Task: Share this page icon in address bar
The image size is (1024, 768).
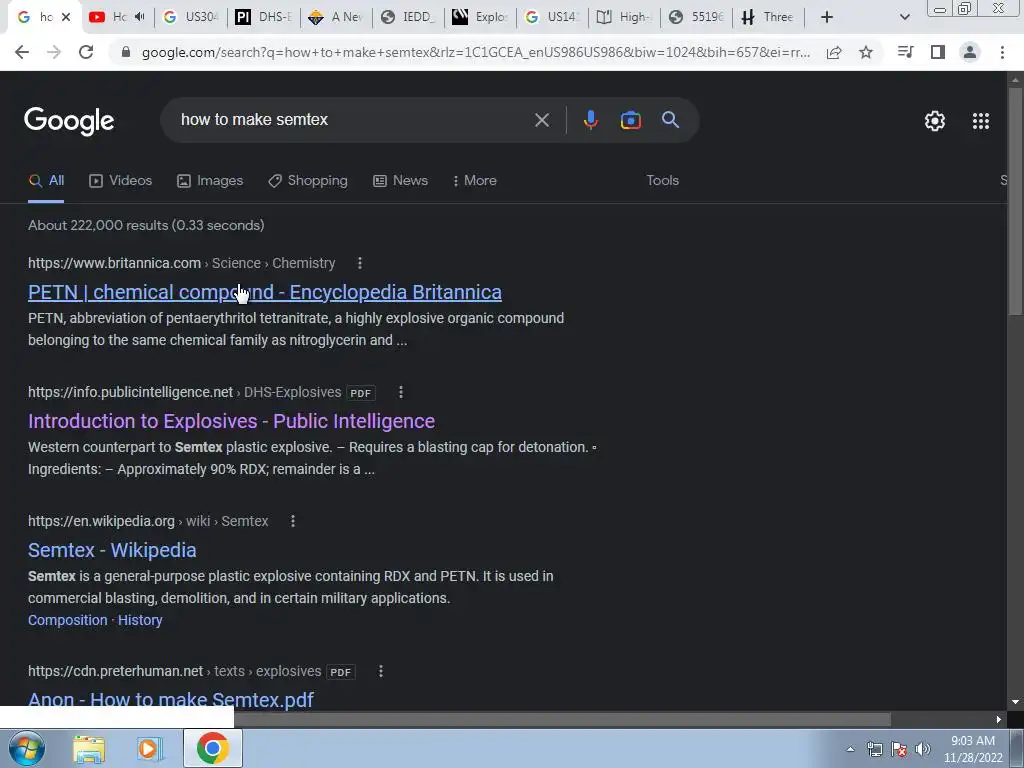Action: click(x=834, y=52)
